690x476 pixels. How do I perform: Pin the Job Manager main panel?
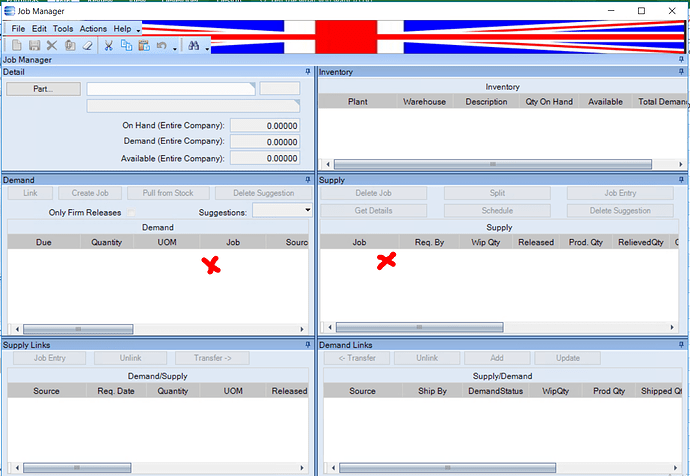point(681,59)
